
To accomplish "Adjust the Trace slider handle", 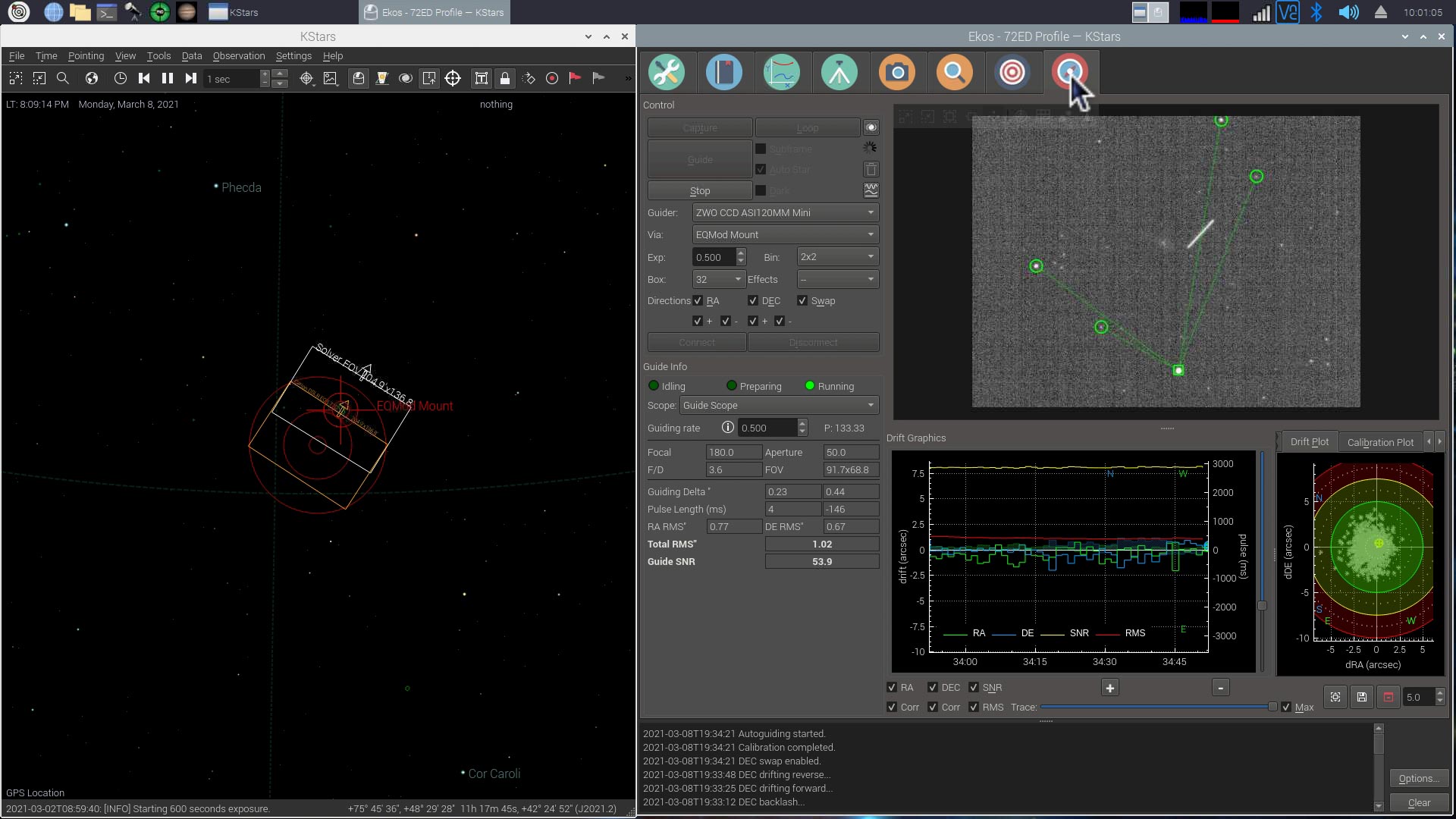I will pyautogui.click(x=1272, y=707).
